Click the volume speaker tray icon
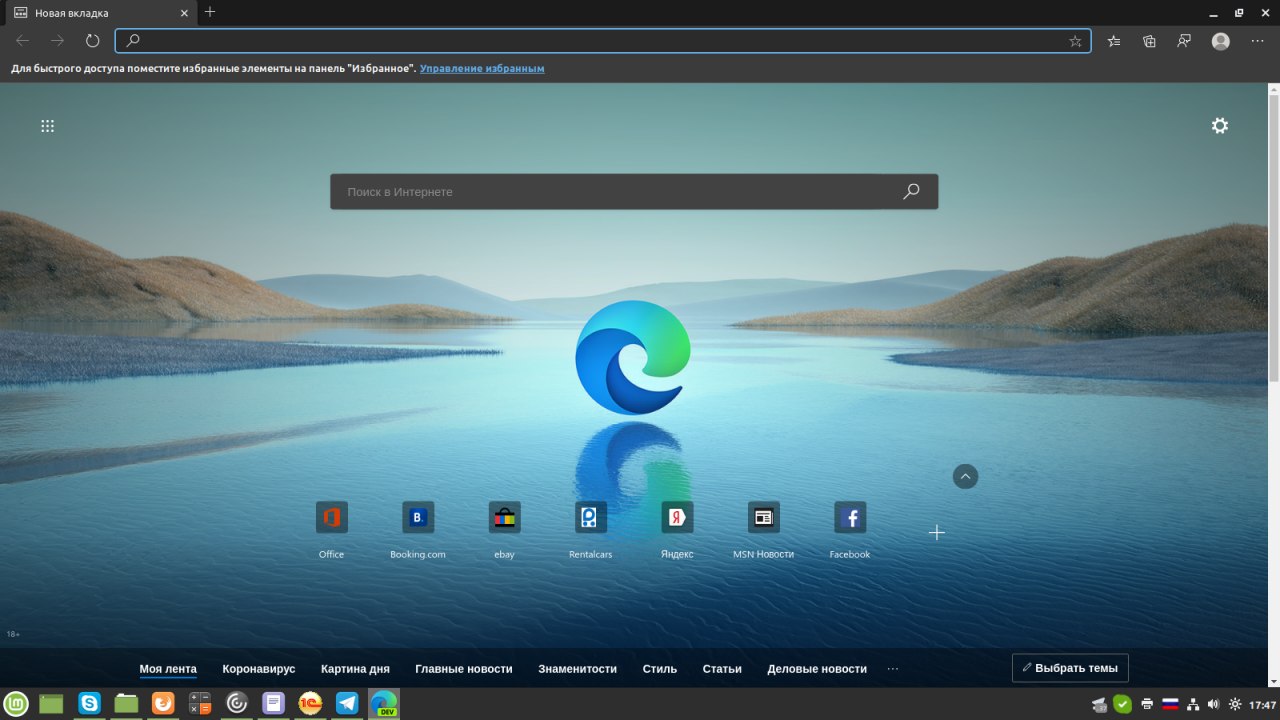This screenshot has width=1280, height=720. (x=1212, y=704)
